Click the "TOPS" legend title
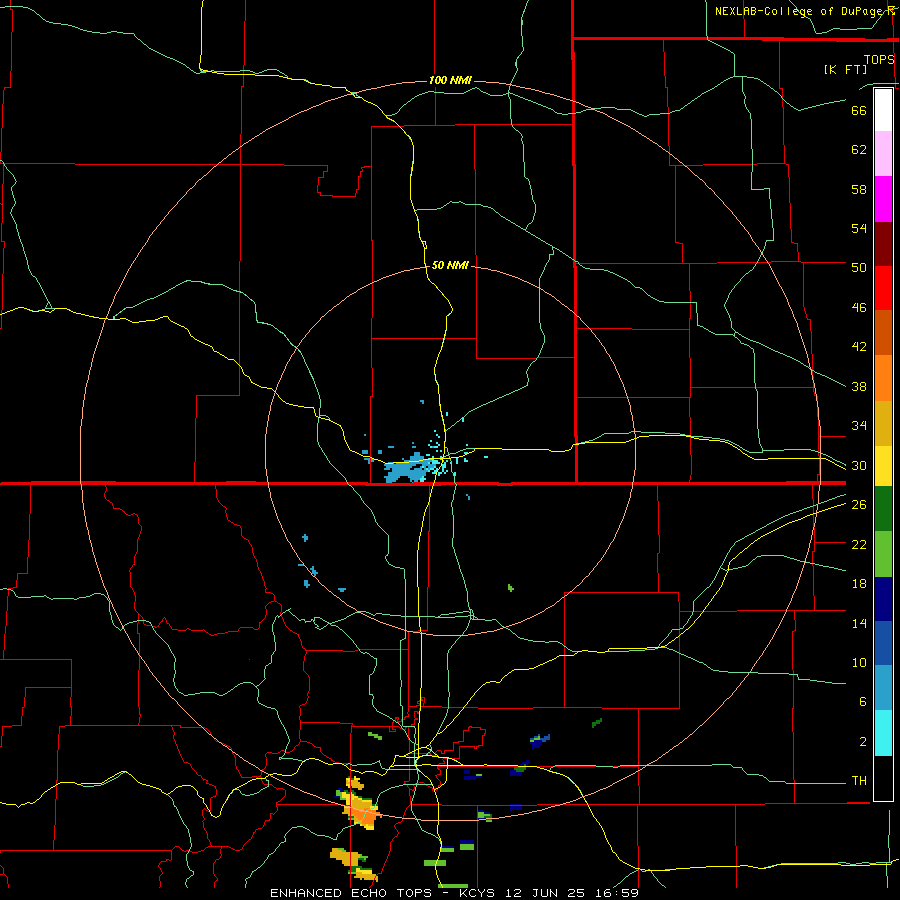The image size is (900, 900). 879,59
